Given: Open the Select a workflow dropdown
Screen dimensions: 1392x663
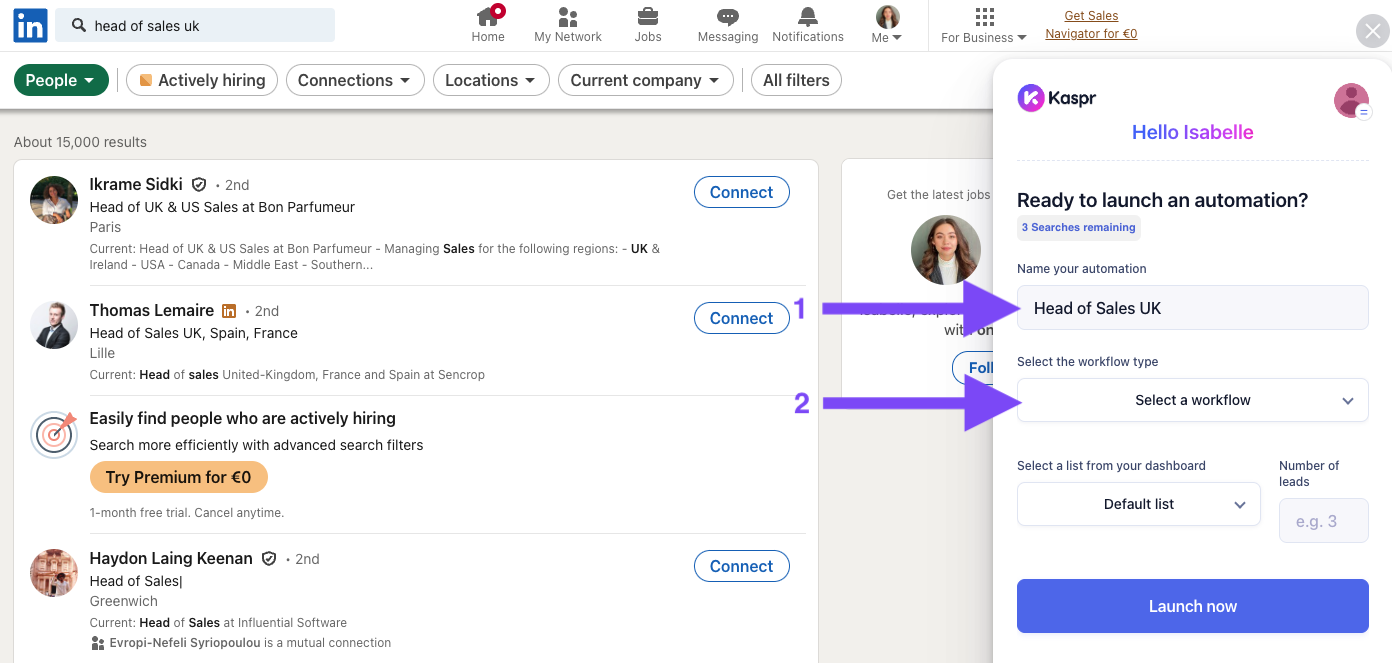Looking at the screenshot, I should coord(1193,400).
